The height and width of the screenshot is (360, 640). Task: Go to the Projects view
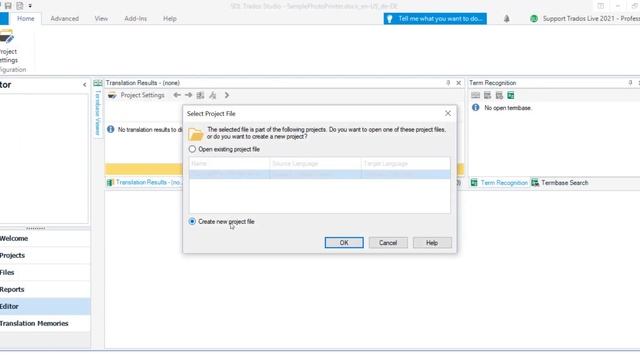[x=45, y=256]
